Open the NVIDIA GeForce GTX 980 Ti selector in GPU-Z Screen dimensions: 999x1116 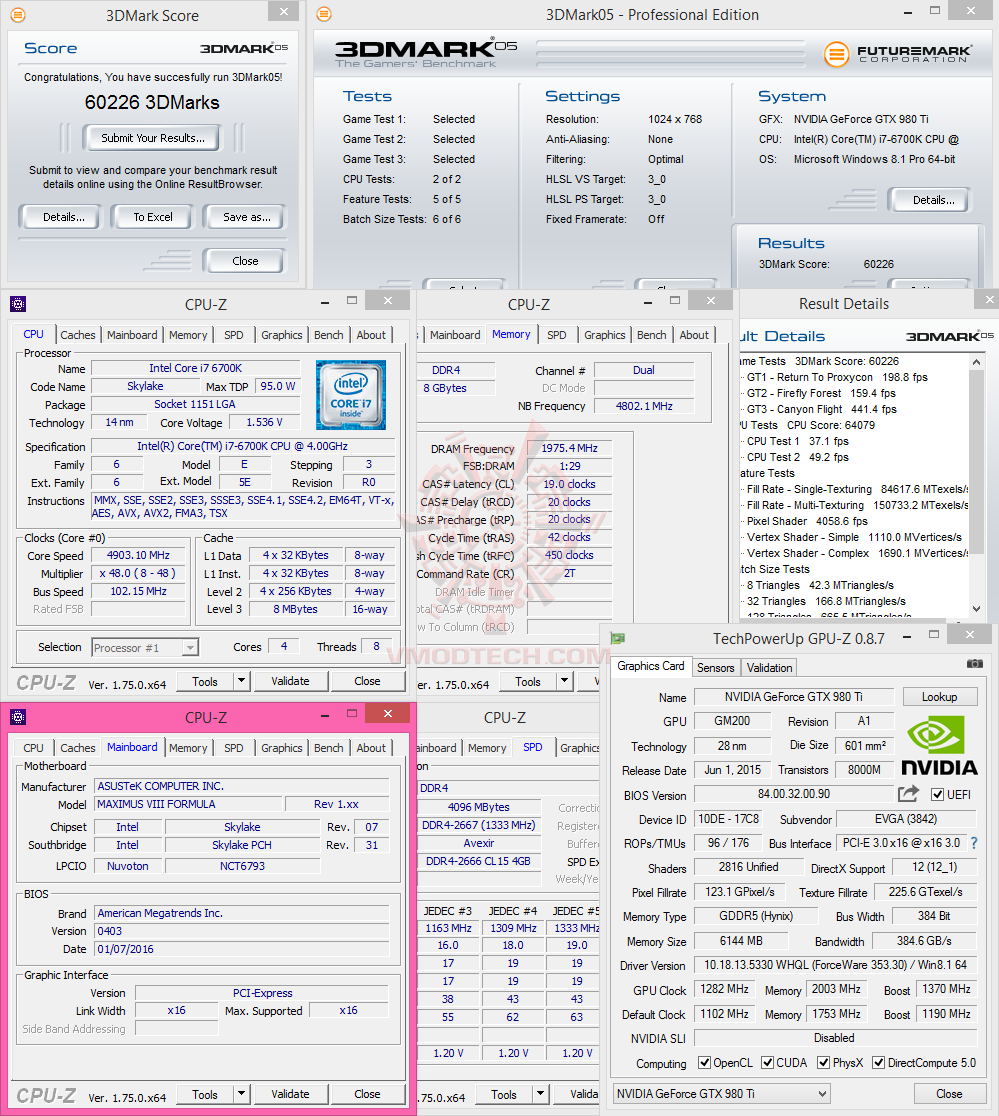click(722, 1093)
